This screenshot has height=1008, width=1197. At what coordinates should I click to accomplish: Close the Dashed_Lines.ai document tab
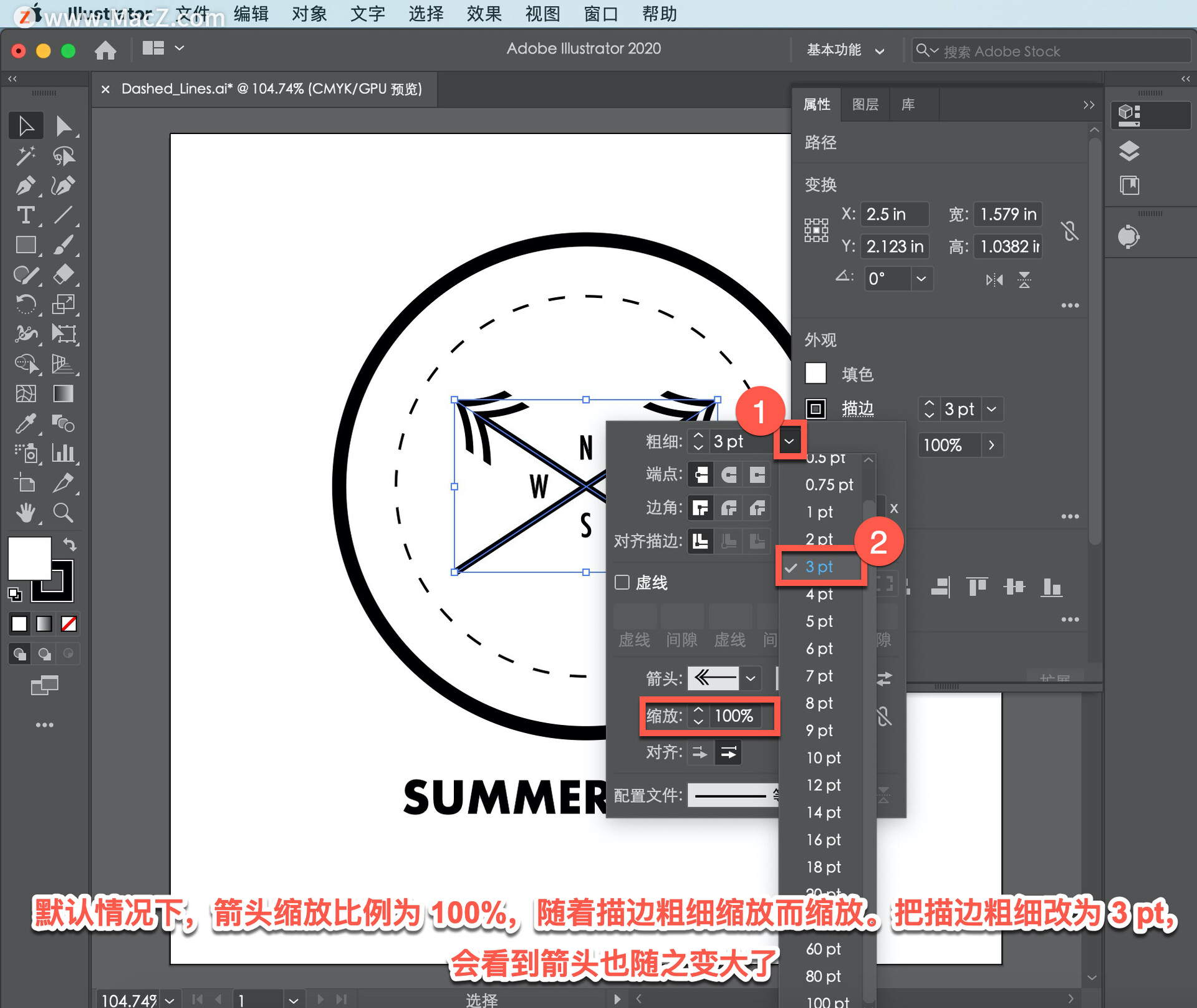(x=105, y=89)
